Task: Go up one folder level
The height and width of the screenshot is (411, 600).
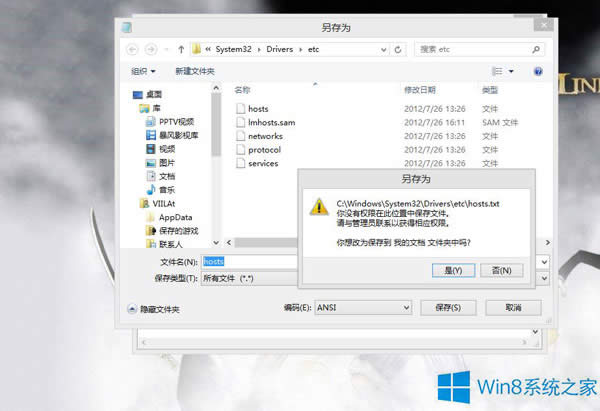Action: pos(181,49)
